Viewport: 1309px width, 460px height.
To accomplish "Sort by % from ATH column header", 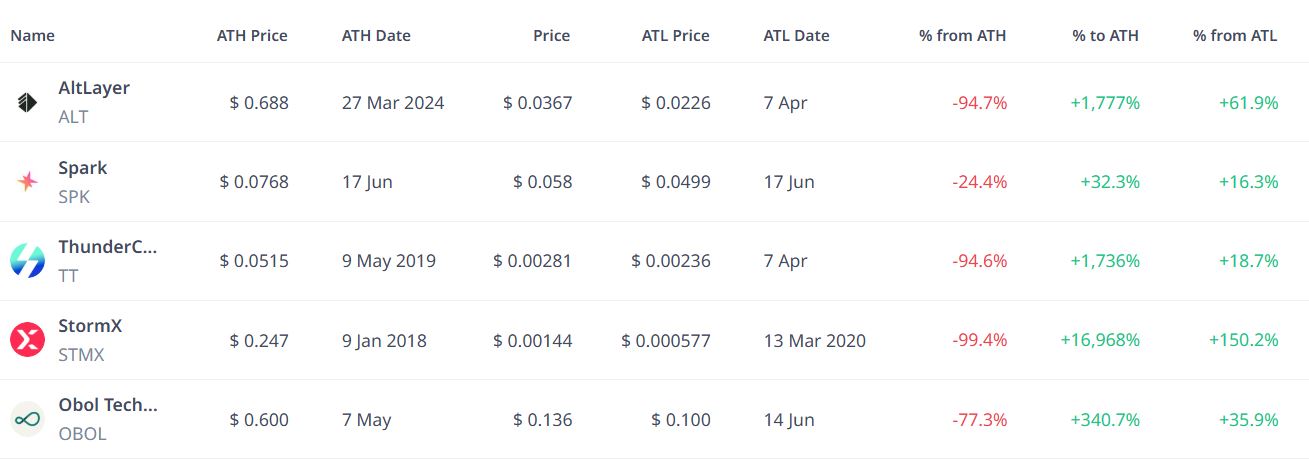I will [x=962, y=35].
